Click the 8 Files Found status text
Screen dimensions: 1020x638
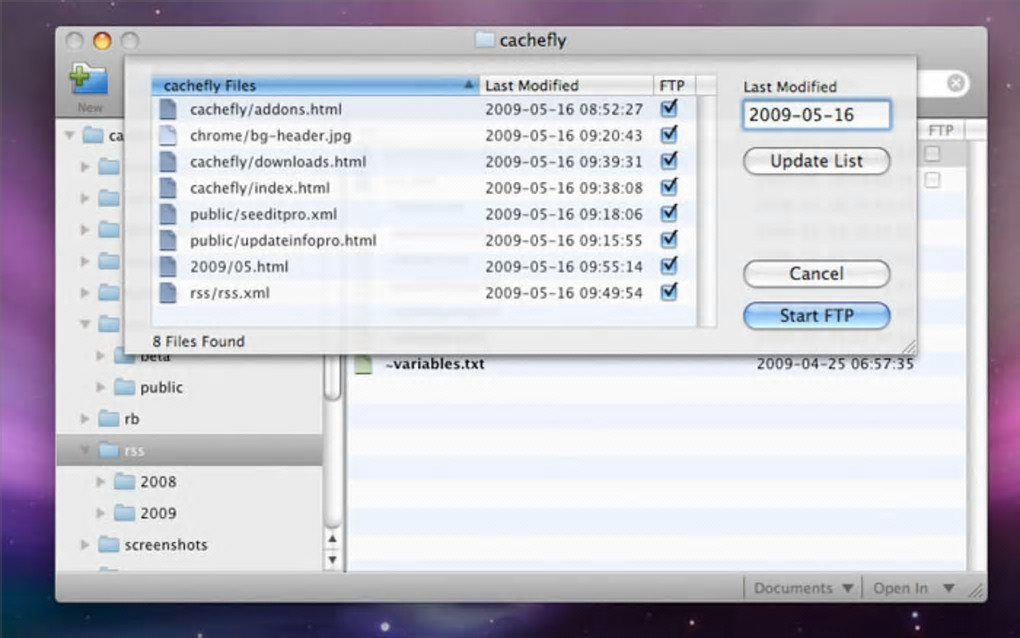click(x=198, y=341)
